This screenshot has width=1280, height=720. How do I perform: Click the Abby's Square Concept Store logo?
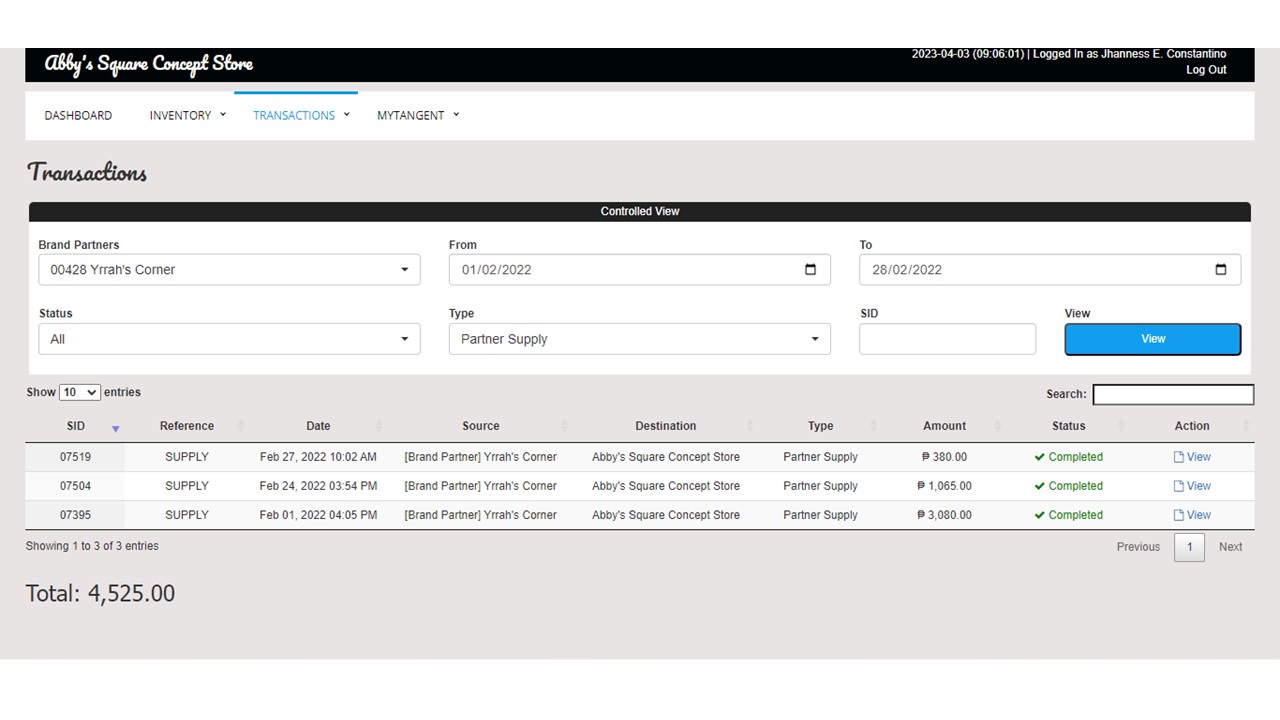(x=149, y=64)
